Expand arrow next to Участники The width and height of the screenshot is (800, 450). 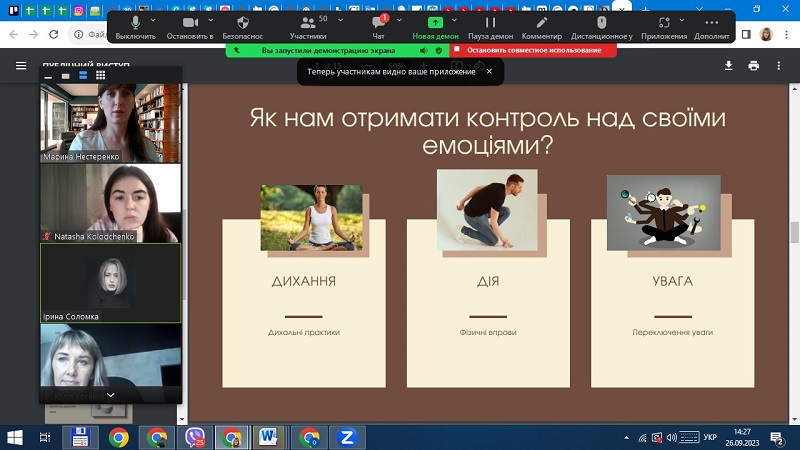340,20
